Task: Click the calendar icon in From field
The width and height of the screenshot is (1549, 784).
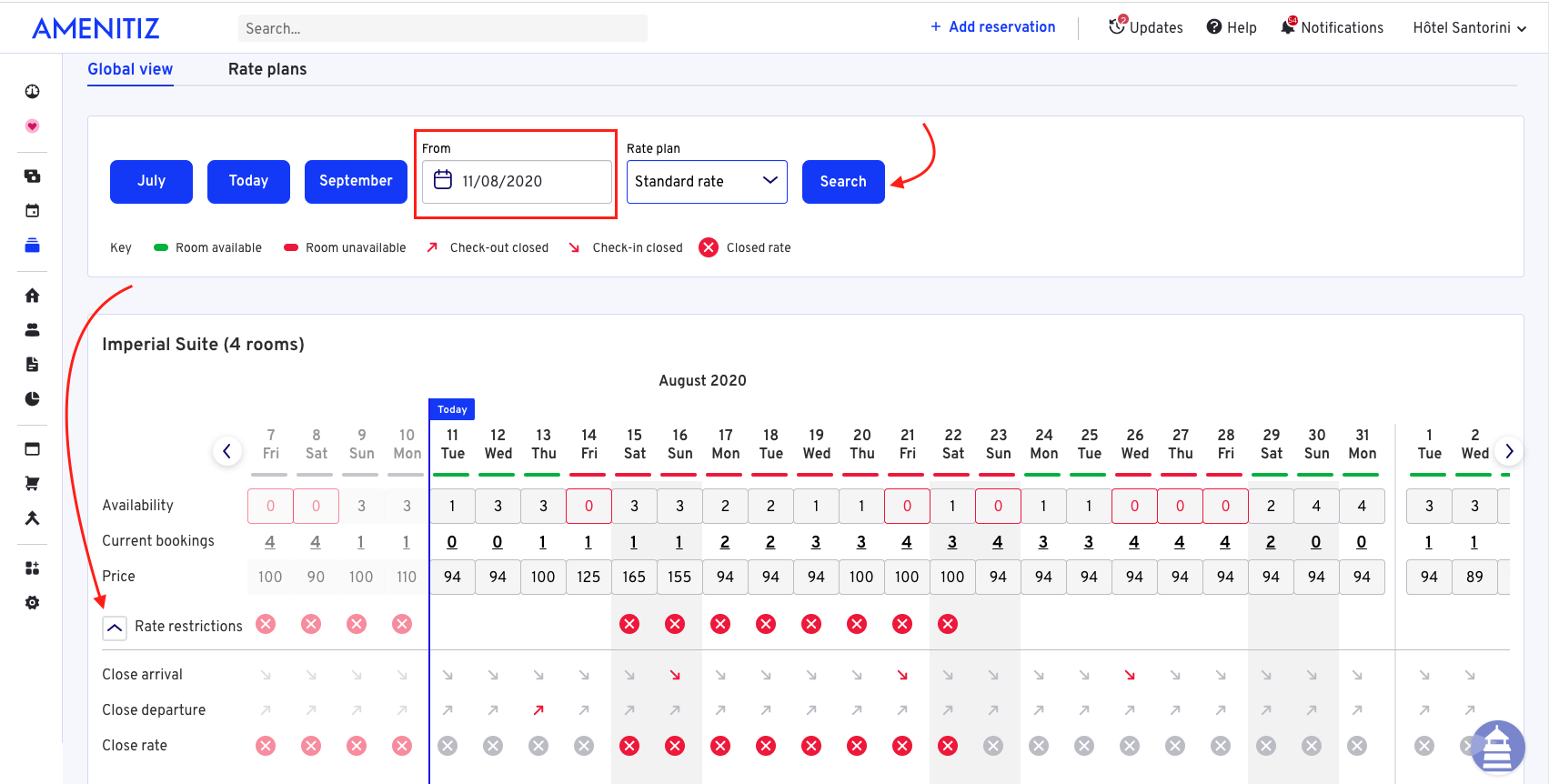Action: click(x=443, y=180)
